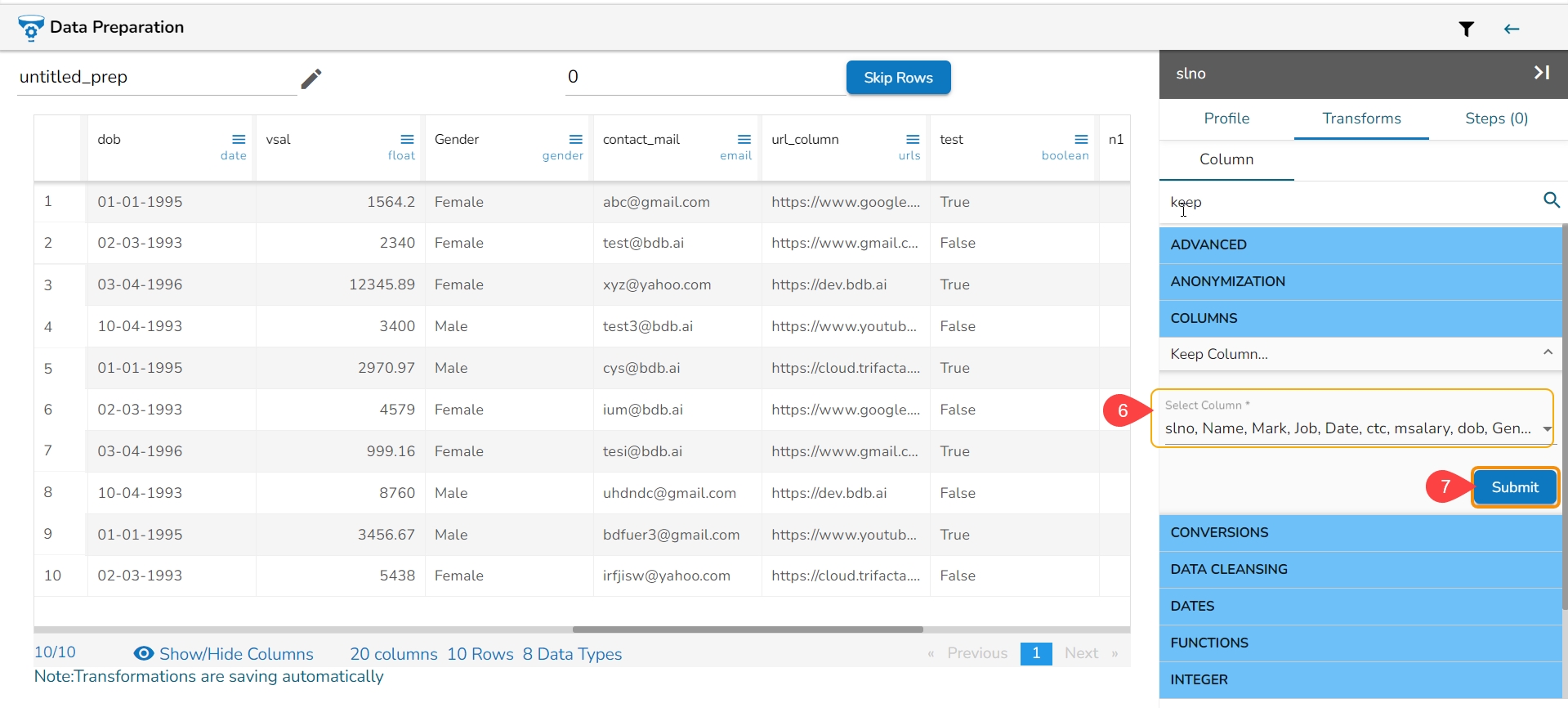This screenshot has height=708, width=1568.
Task: Open the url_column menu icon
Action: (913, 140)
